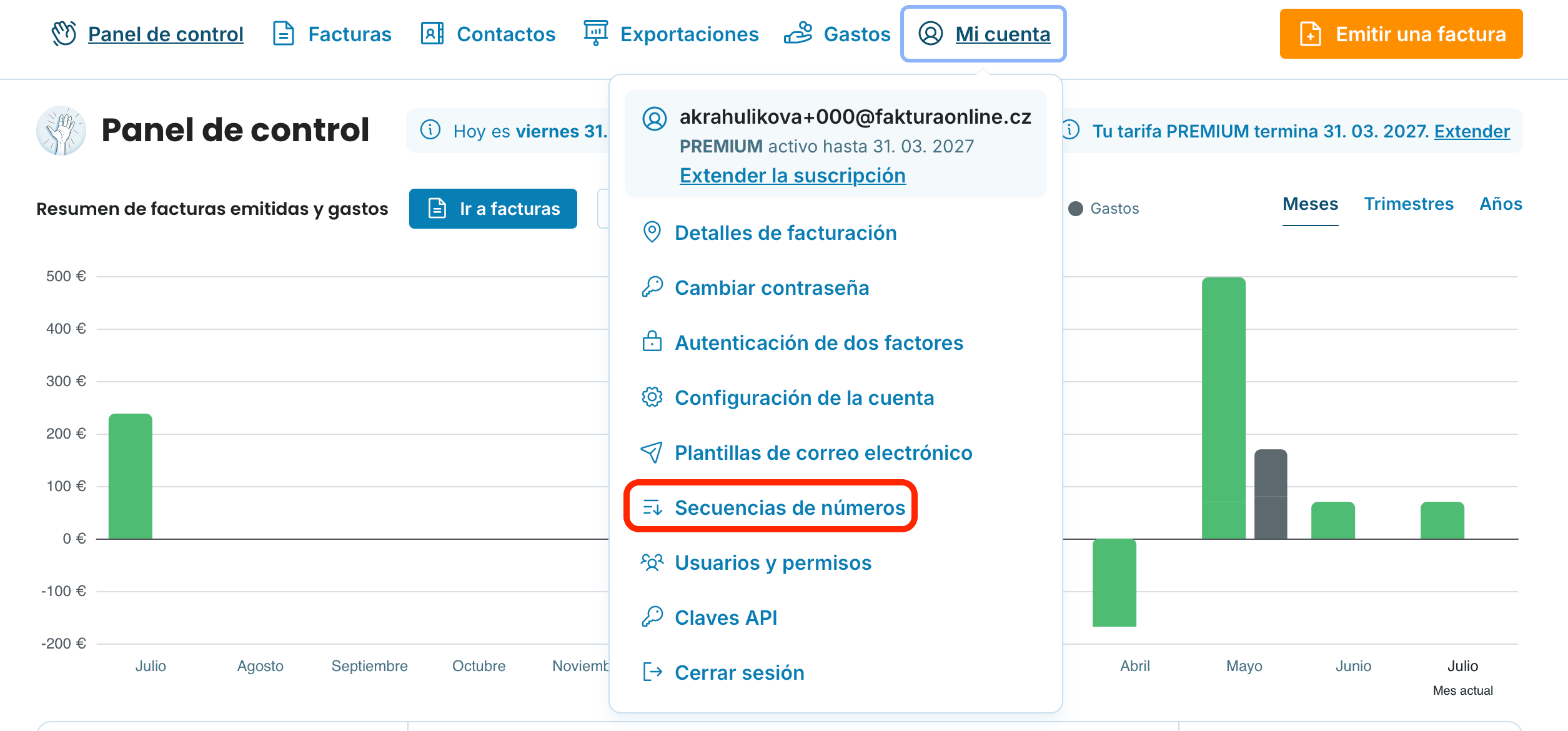Viewport: 1568px width, 731px height.
Task: Select the Meses chart tab
Action: pyautogui.click(x=1310, y=204)
